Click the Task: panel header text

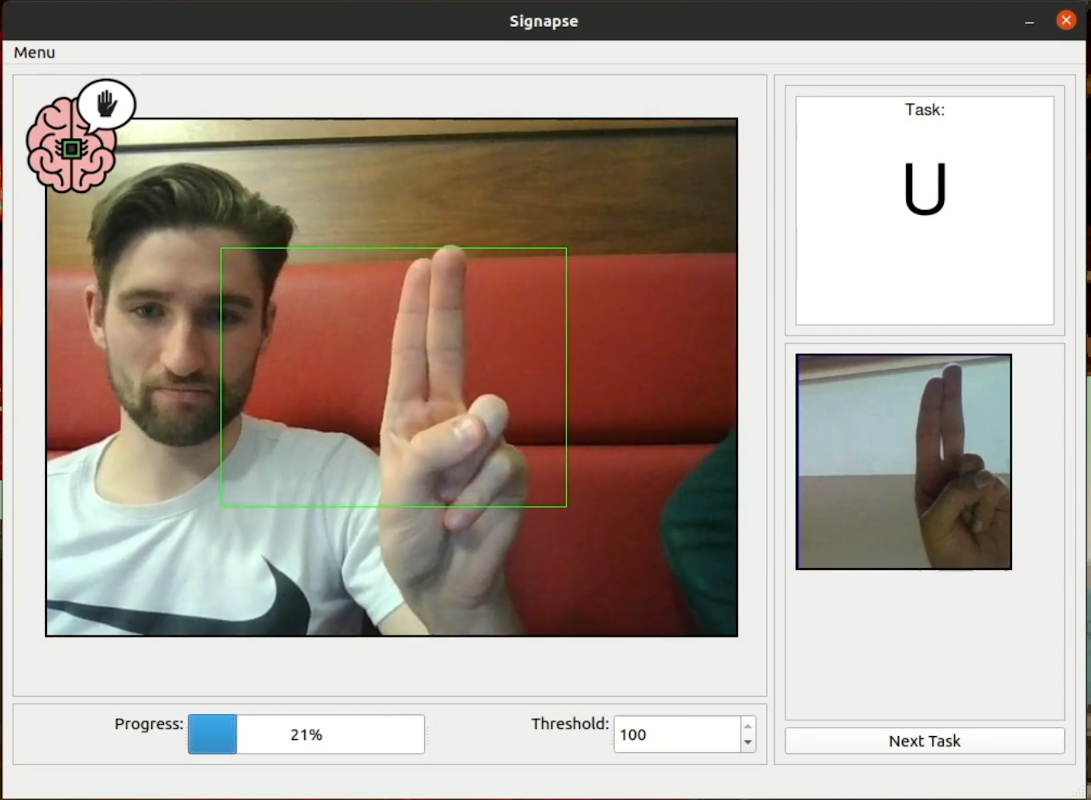pos(923,110)
